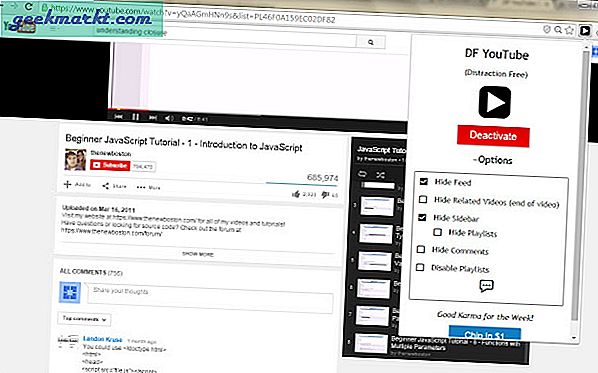Click the Deactivate button
Viewport: 598px width, 373px height.
point(493,136)
